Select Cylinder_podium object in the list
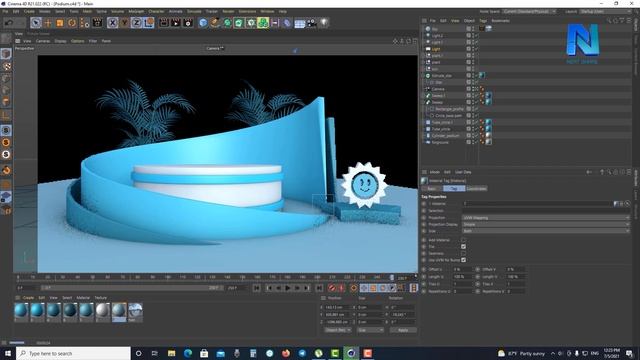 pos(445,136)
